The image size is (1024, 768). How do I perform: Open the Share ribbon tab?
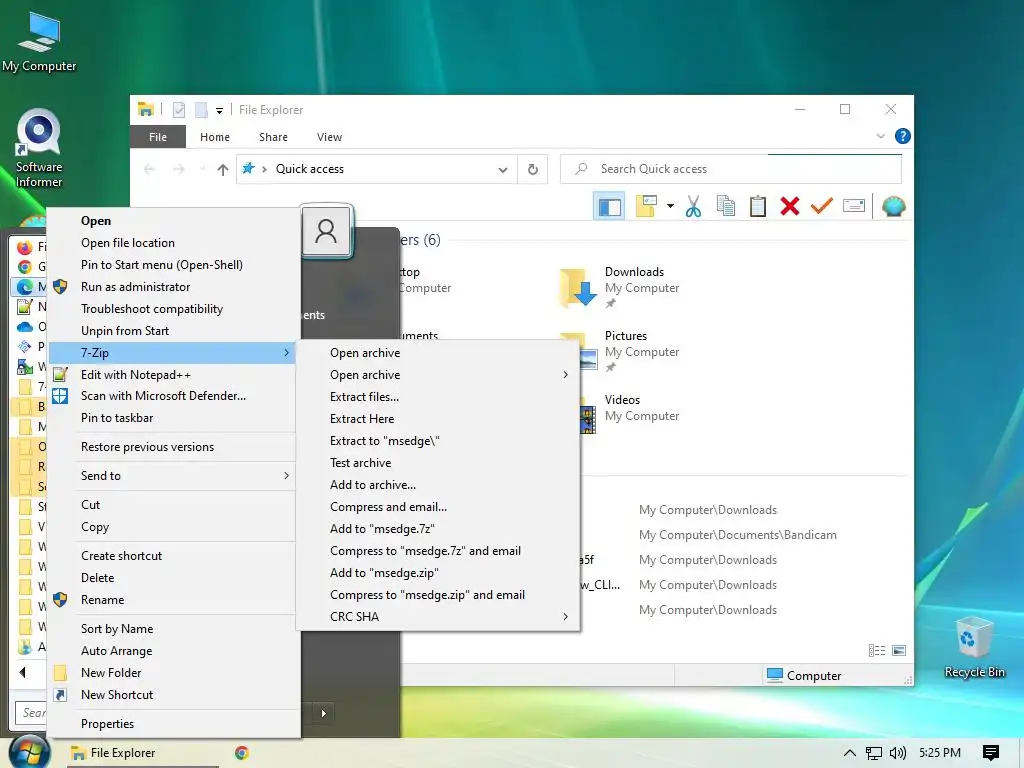(273, 137)
